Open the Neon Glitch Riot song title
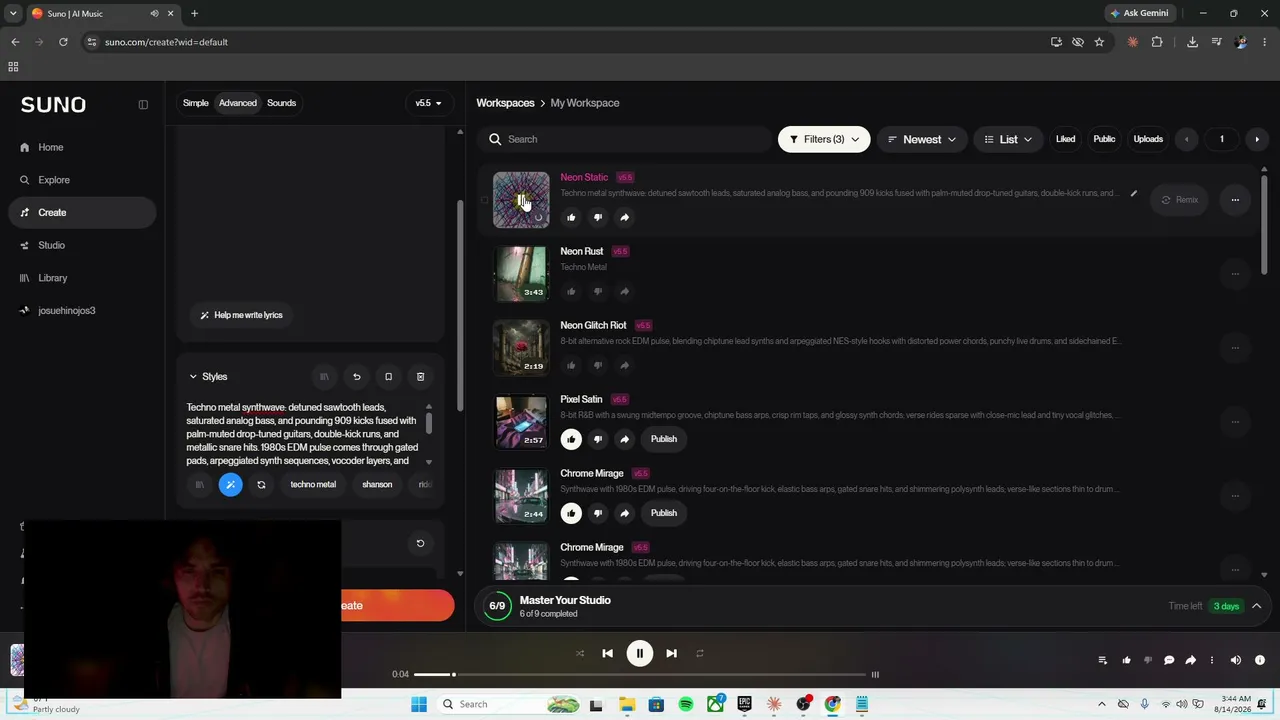The height and width of the screenshot is (720, 1280). (x=593, y=325)
